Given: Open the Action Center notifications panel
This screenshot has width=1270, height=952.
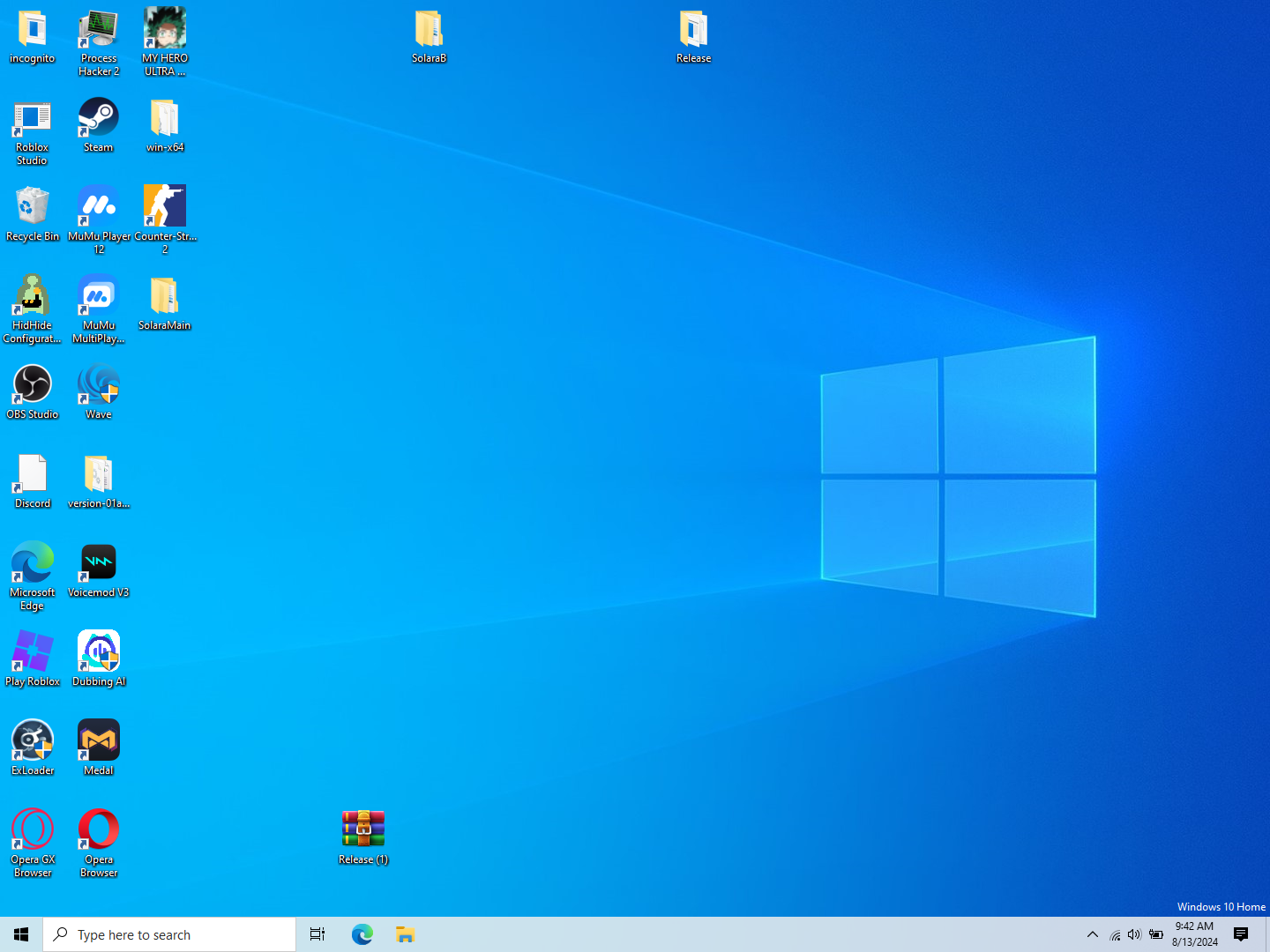Looking at the screenshot, I should (1241, 934).
